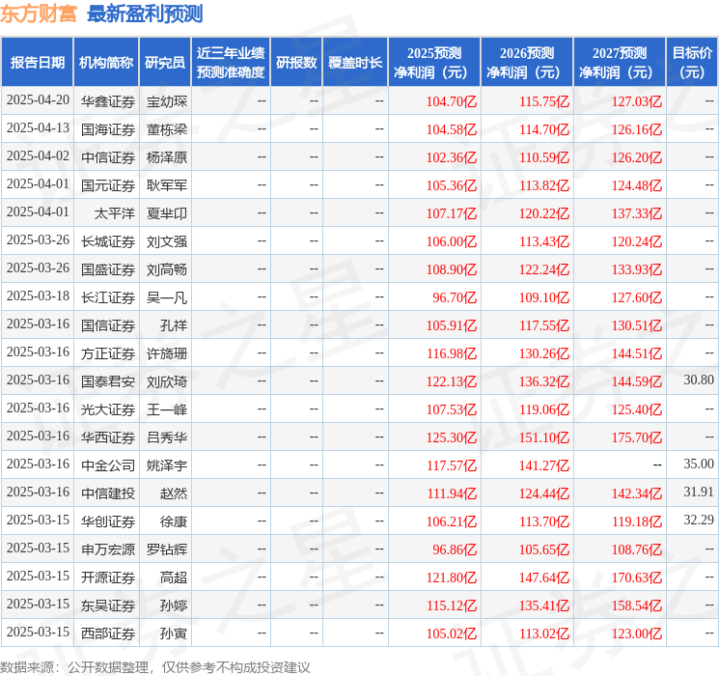Click the 130.26亿 forecast value

coord(544,353)
